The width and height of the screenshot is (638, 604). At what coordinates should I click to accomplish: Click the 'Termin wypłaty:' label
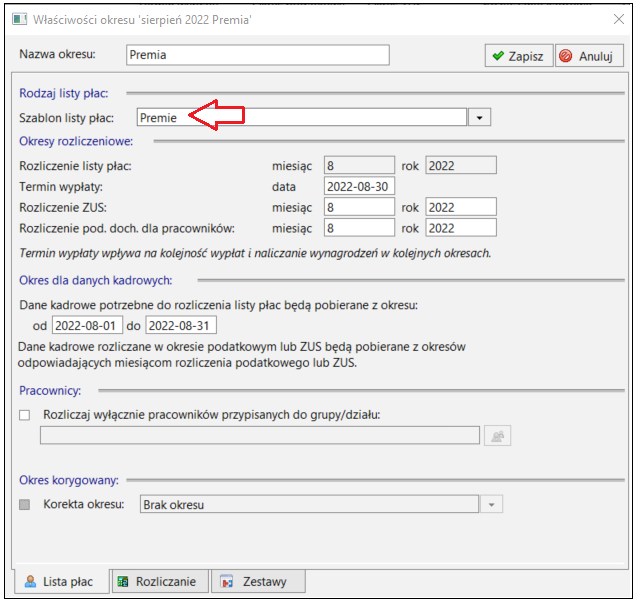coord(61,187)
